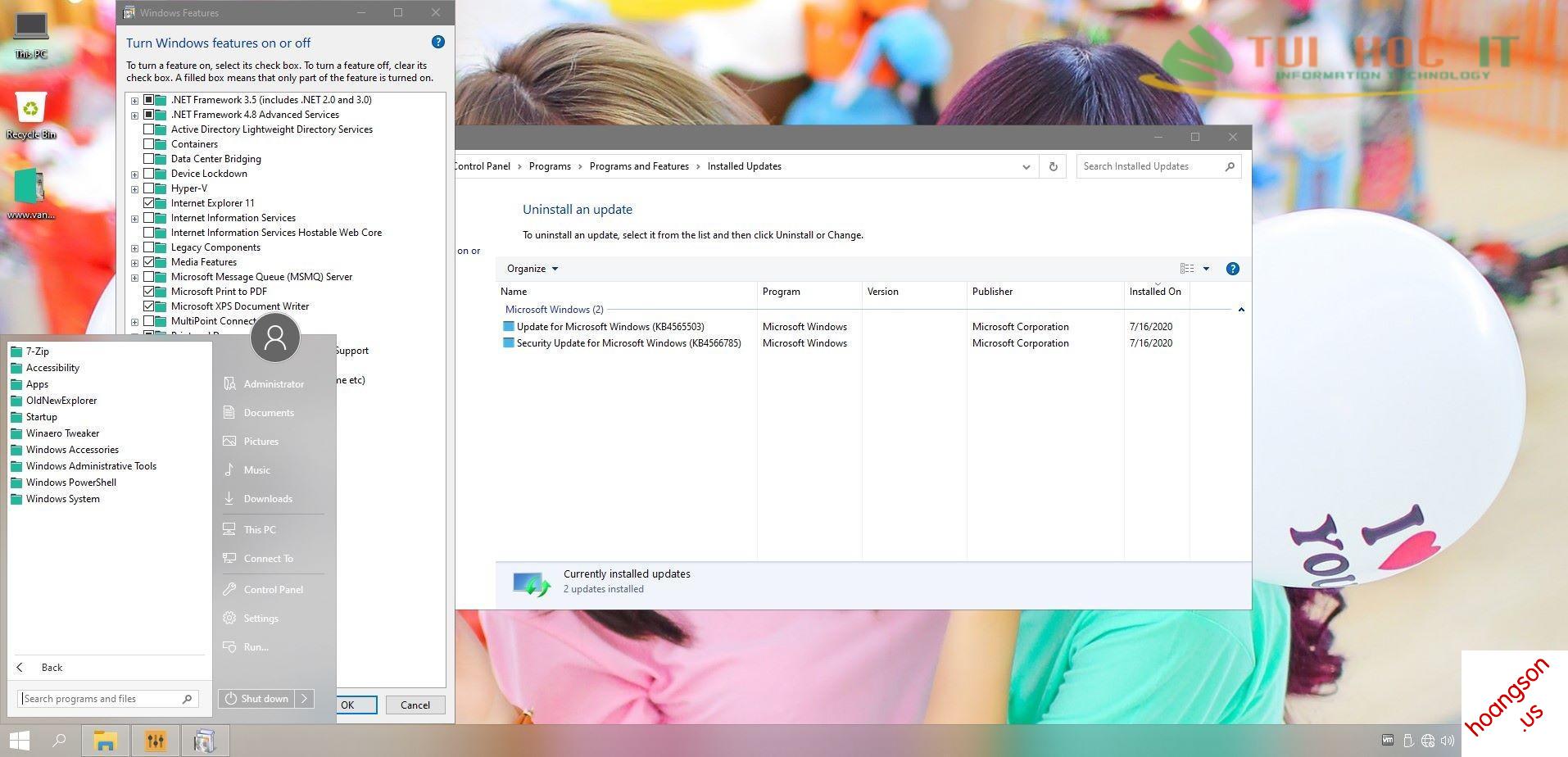Image resolution: width=1568 pixels, height=757 pixels.
Task: Open the Start button on taskbar
Action: click(x=20, y=741)
